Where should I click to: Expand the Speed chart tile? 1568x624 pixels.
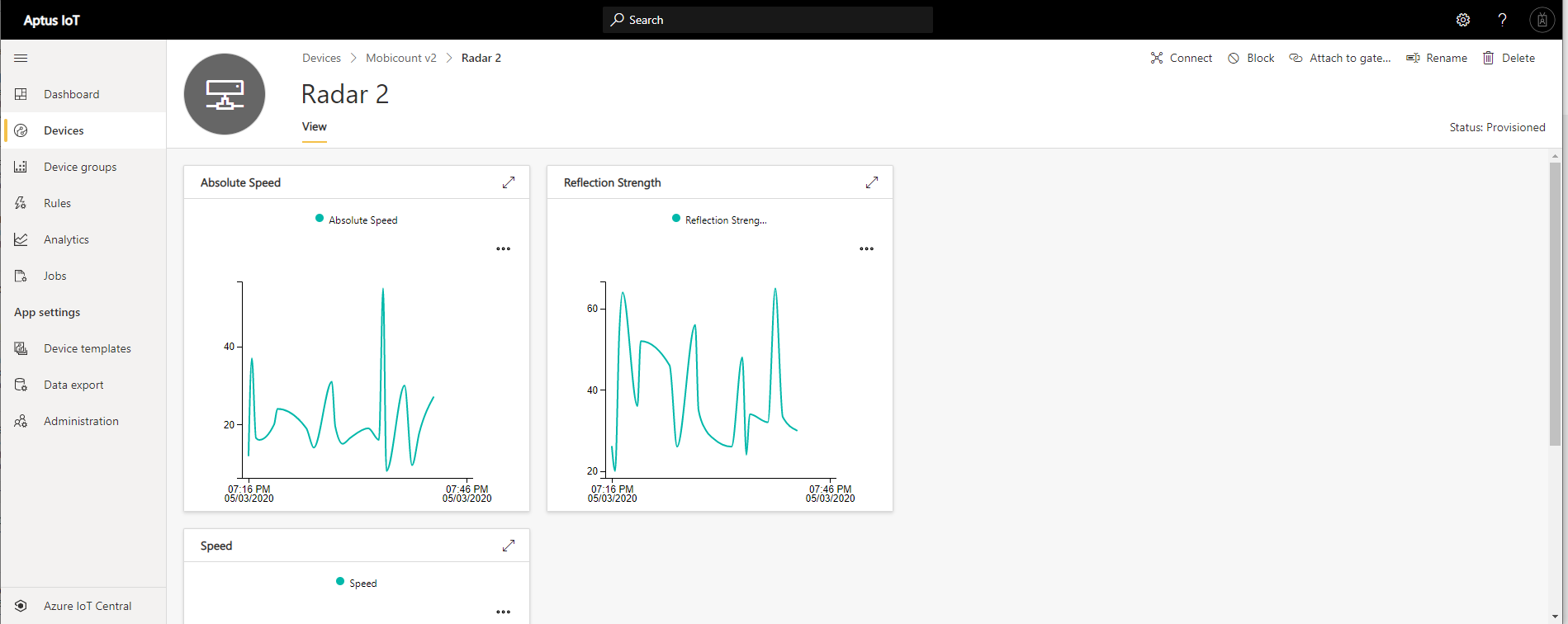click(x=509, y=546)
